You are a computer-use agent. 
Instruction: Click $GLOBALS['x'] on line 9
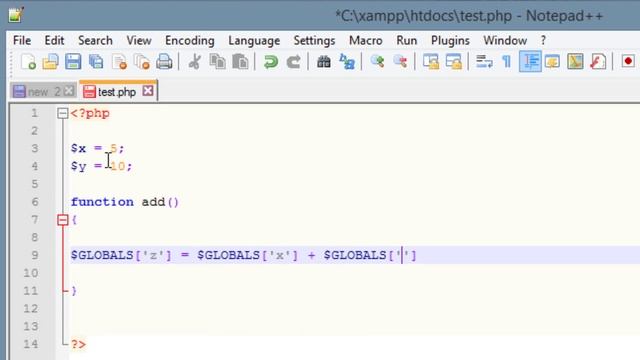tap(247, 256)
